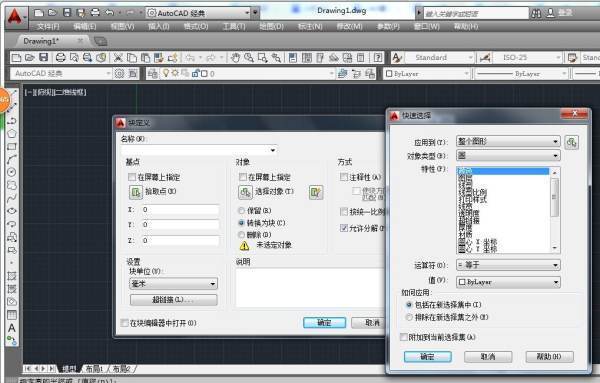Viewport: 600px width, 383px height.
Task: Uncheck 允许分解 allow exploding checkbox
Action: [344, 228]
